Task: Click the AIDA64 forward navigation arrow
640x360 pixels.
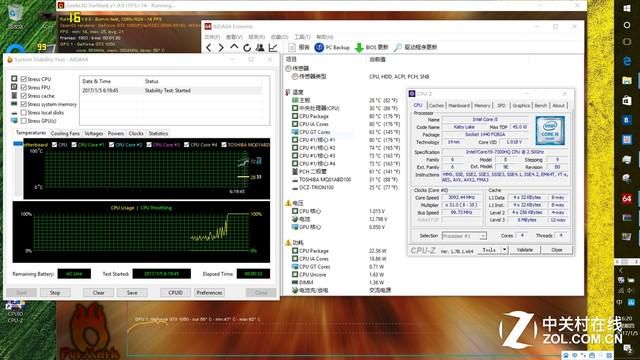Action: click(x=221, y=47)
